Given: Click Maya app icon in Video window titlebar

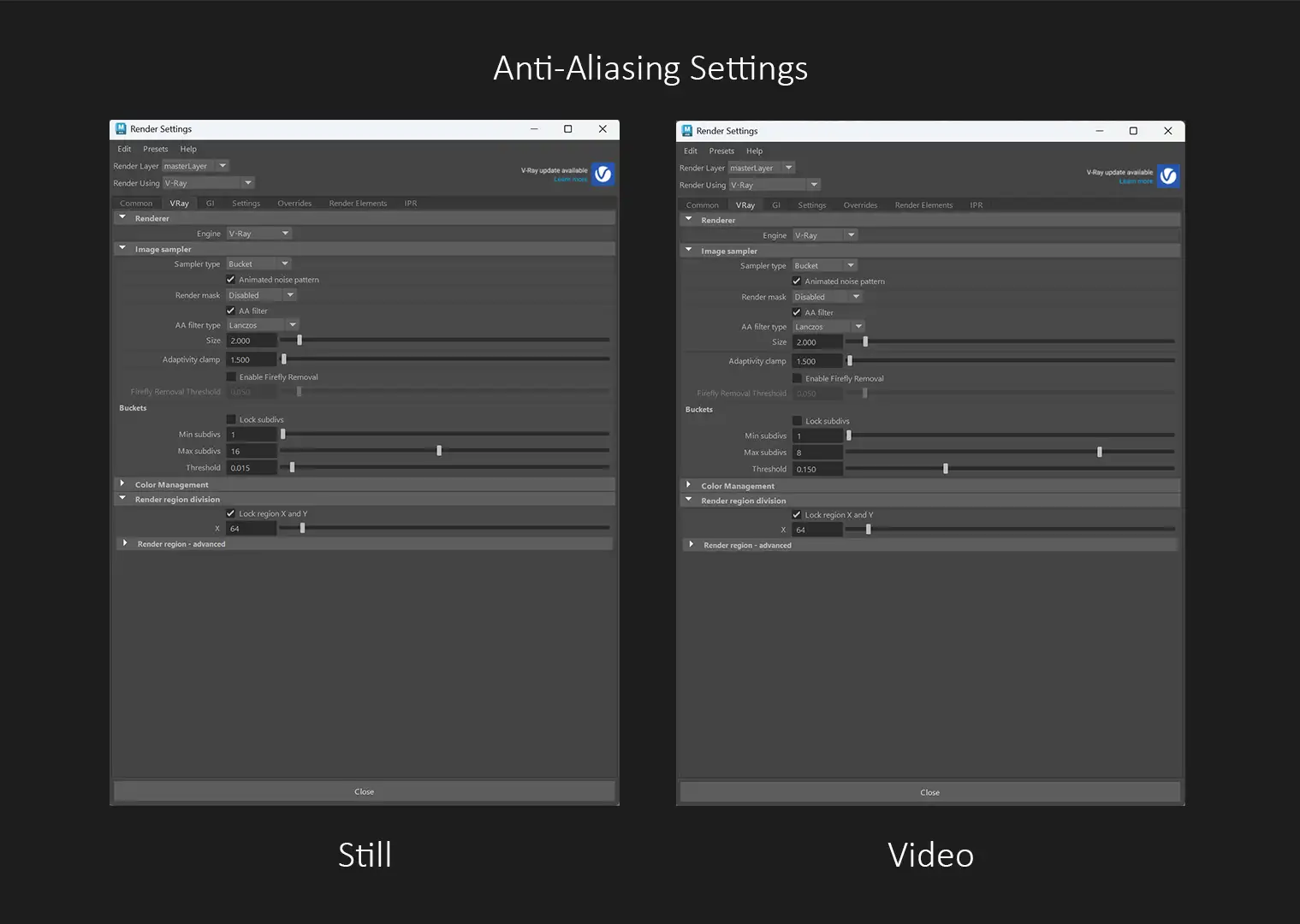Looking at the screenshot, I should 686,131.
